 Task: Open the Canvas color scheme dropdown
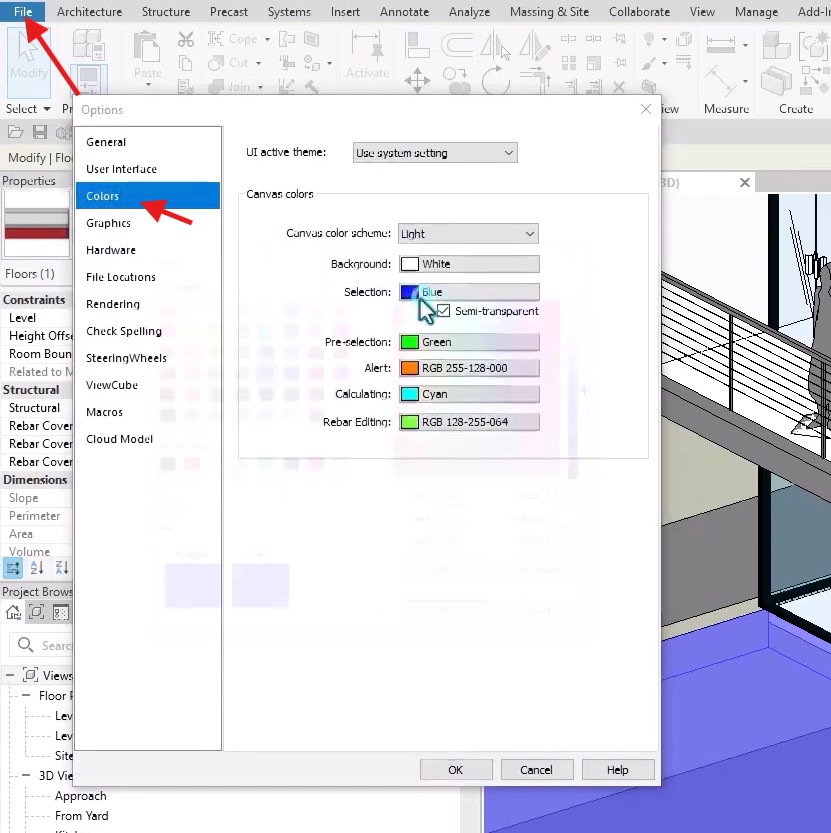pos(468,234)
